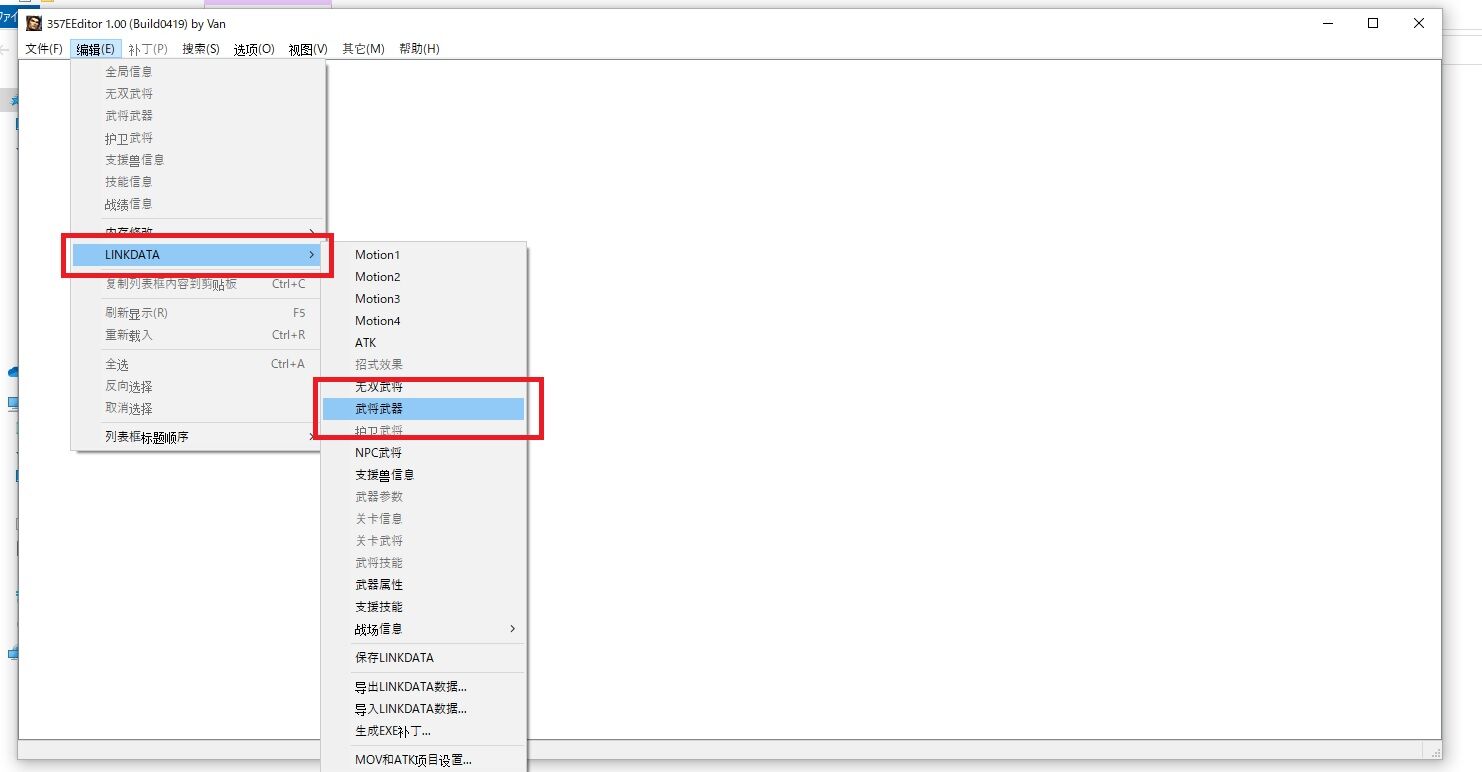Choose ATK from the LINKDATA submenu
The width and height of the screenshot is (1482, 772).
click(425, 343)
